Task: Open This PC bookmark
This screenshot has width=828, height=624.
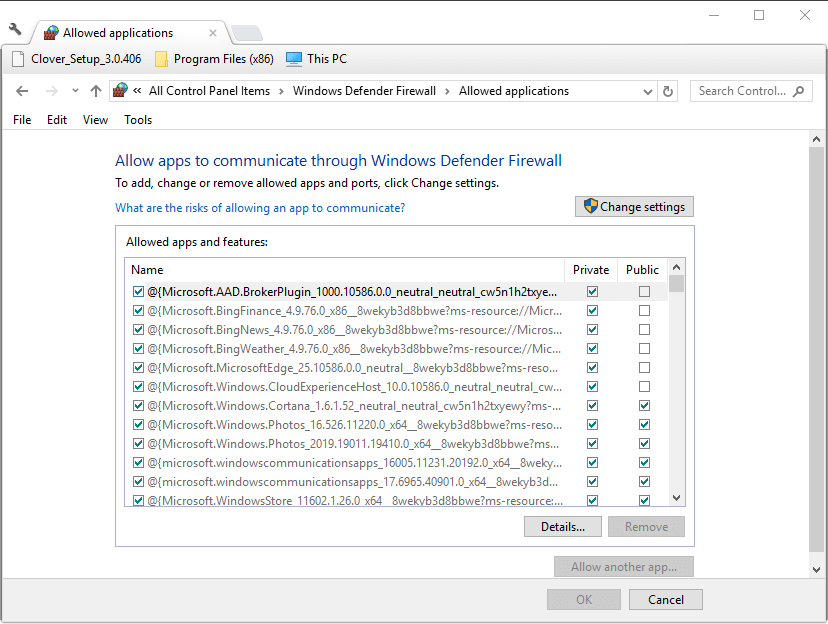Action: point(316,59)
